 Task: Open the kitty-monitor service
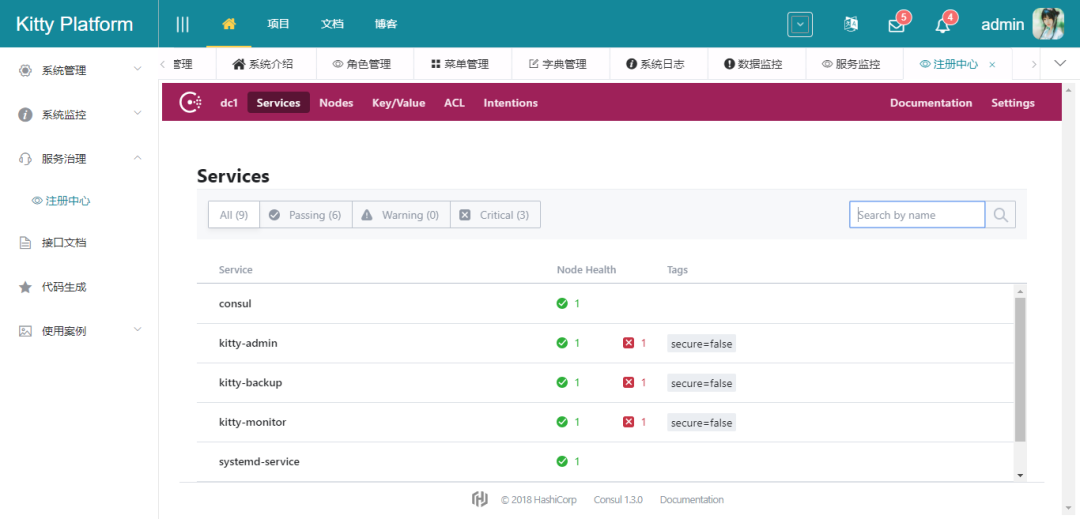(x=252, y=422)
